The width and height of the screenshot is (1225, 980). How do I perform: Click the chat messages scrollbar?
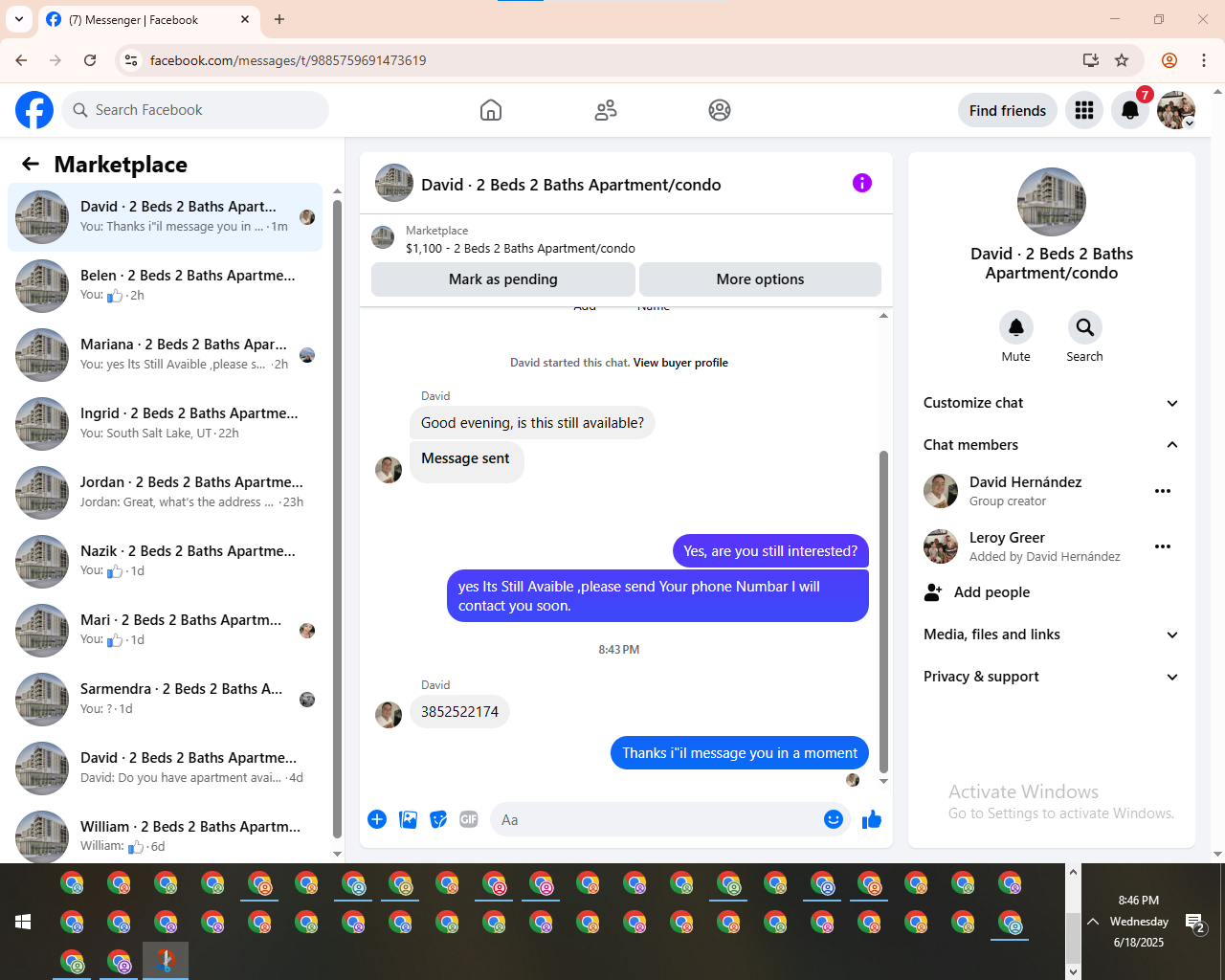(883, 612)
